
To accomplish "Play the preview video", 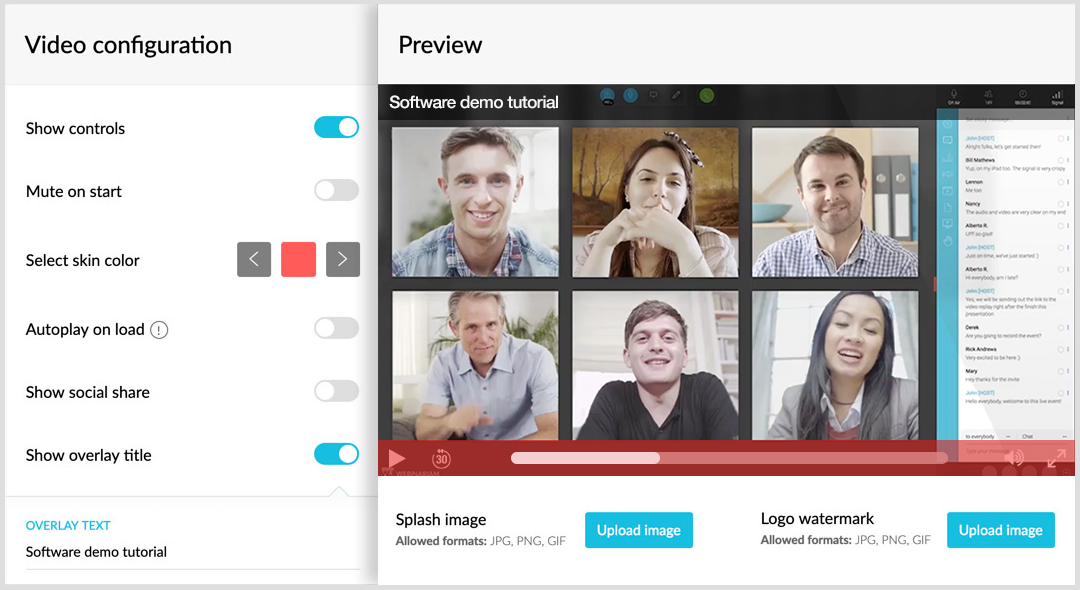I will pyautogui.click(x=397, y=458).
